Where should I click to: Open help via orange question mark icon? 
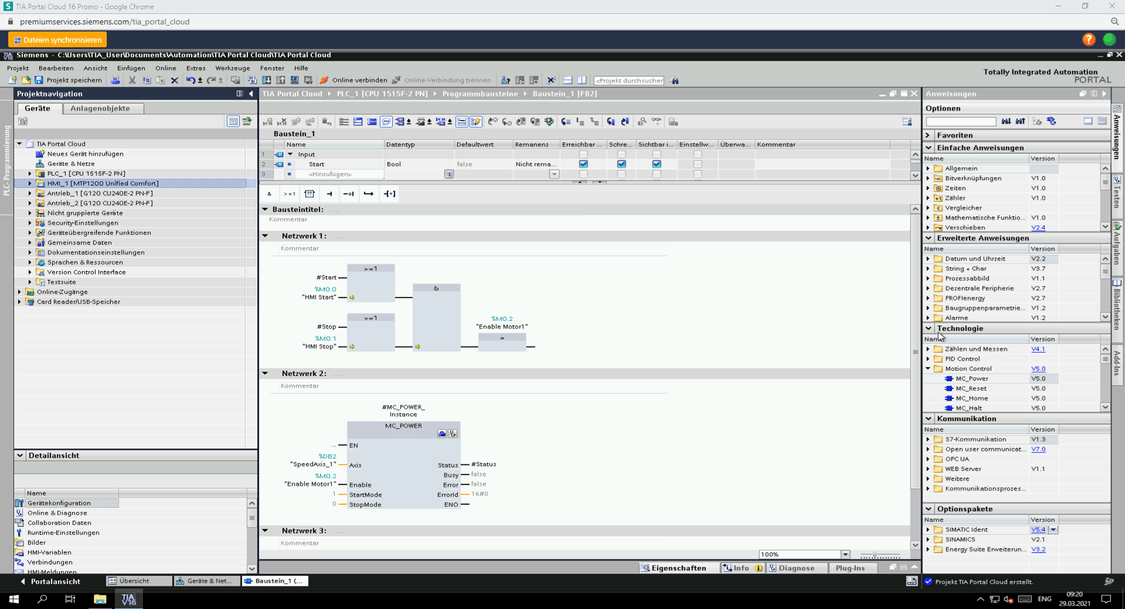(1088, 39)
